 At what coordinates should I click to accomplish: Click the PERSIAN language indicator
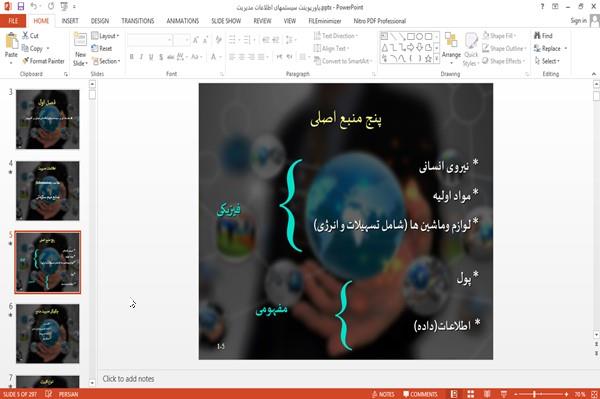(68, 394)
